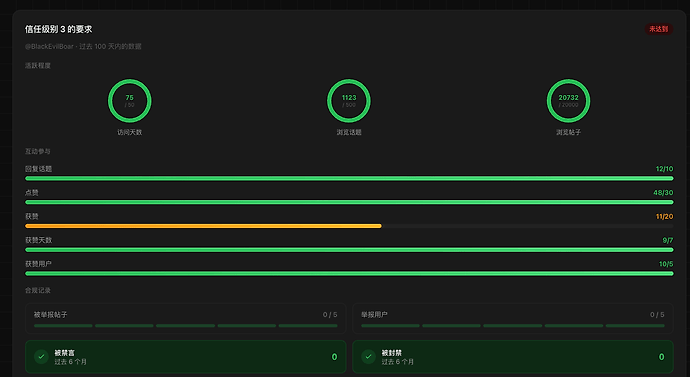
Task: Click the 10/5 value for 获赞用户
Action: pos(666,264)
